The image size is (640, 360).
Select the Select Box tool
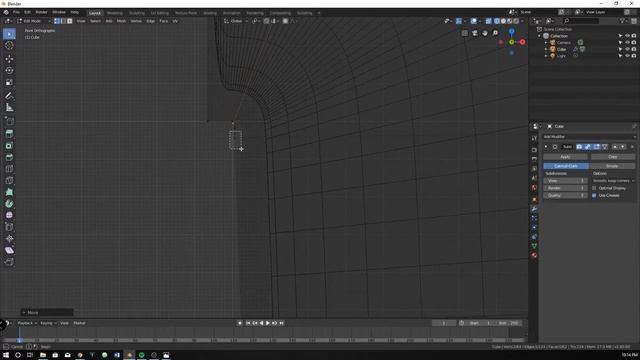point(9,34)
